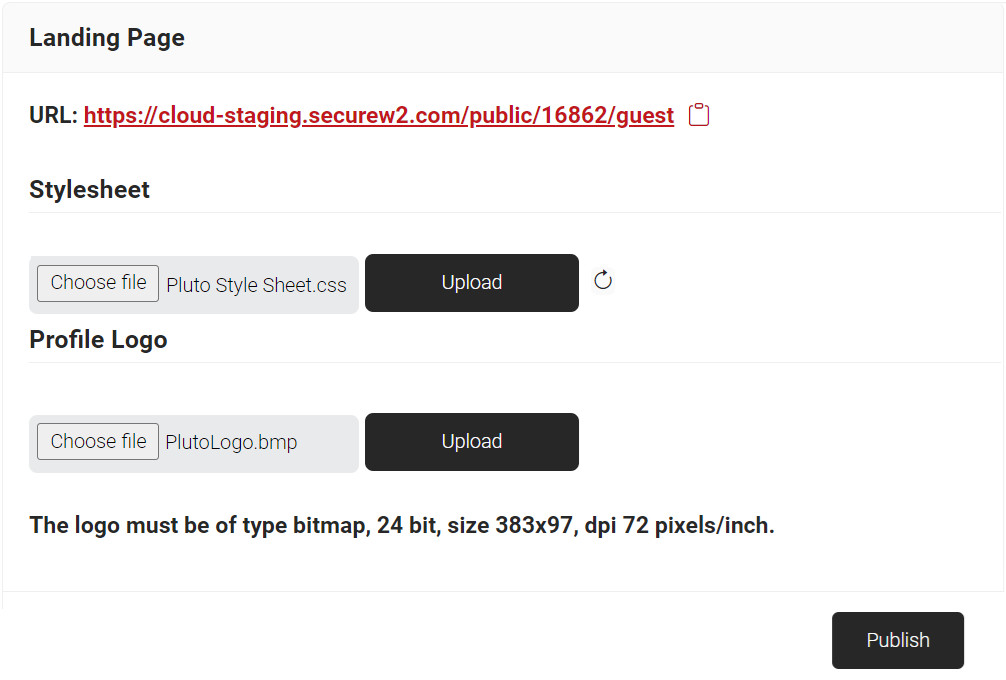Copy the landing page URL with clipboard icon
Image resolution: width=1006 pixels, height=680 pixels.
point(700,115)
